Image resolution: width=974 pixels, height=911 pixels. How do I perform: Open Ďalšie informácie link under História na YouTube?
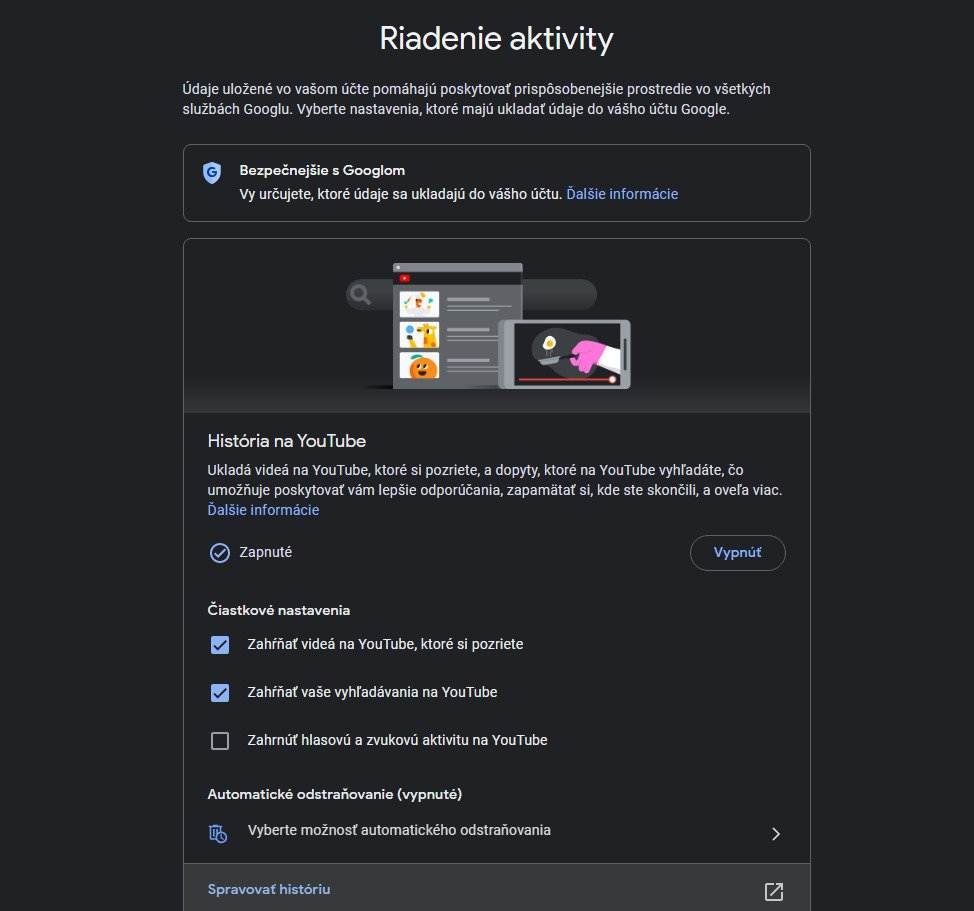click(x=263, y=510)
